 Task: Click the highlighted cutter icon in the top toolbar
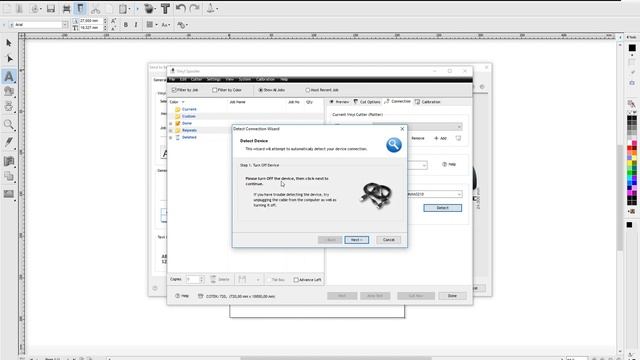(80, 9)
